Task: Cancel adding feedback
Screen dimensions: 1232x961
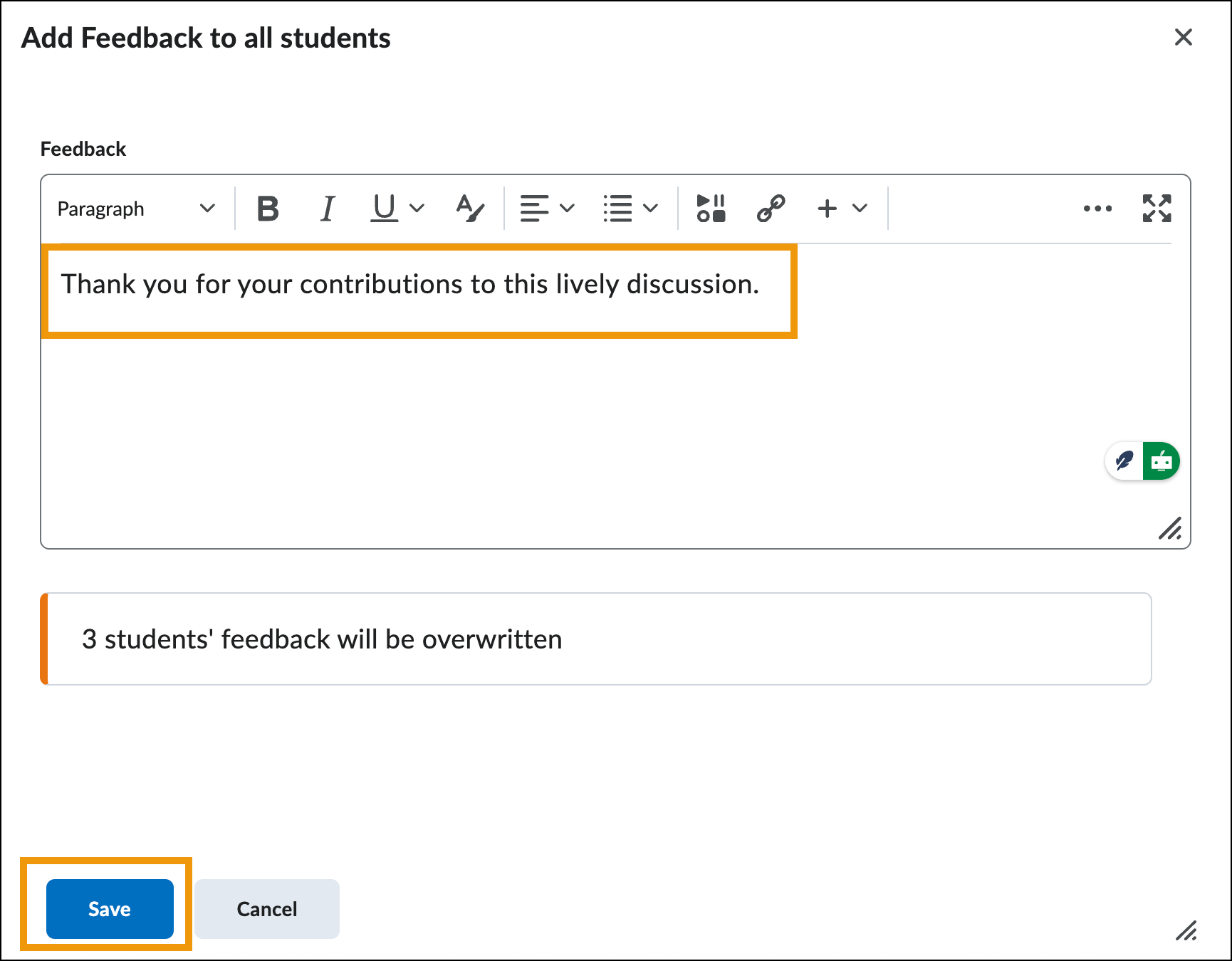Action: pos(267,909)
